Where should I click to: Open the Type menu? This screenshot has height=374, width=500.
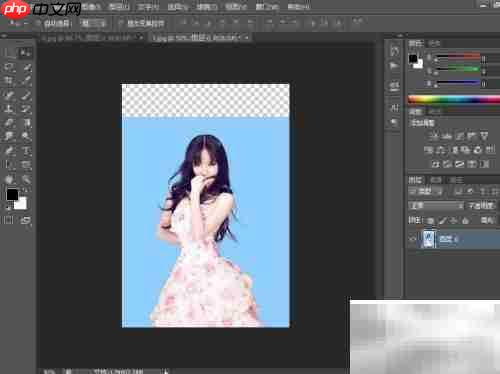click(149, 7)
